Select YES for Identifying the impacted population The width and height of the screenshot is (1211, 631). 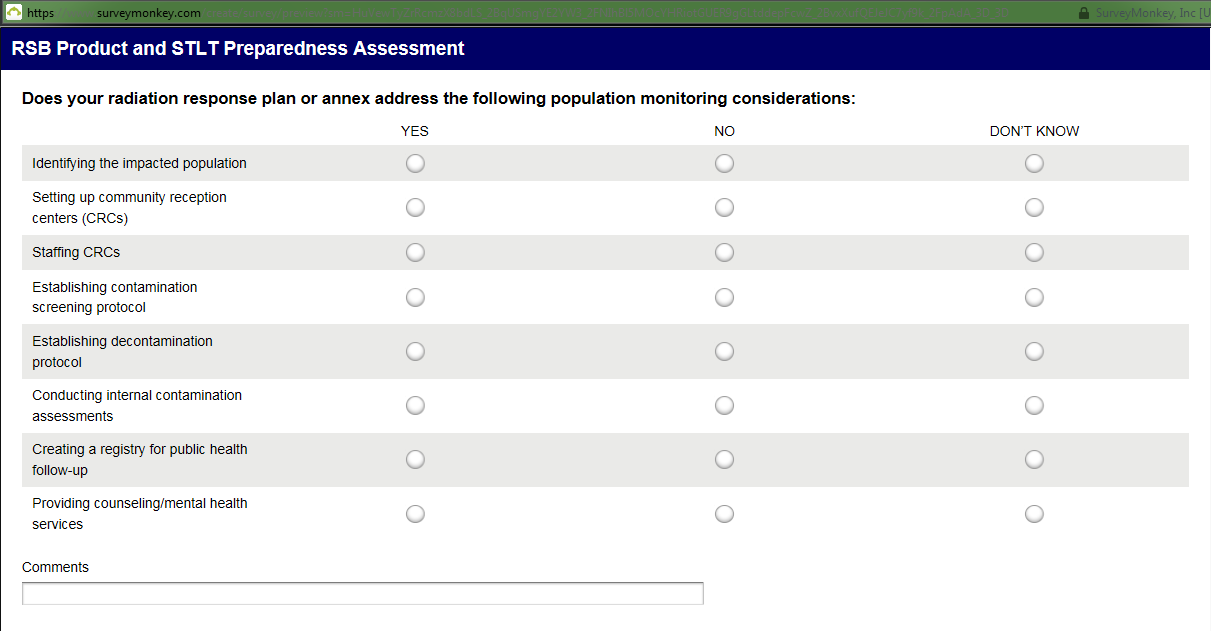[x=415, y=163]
